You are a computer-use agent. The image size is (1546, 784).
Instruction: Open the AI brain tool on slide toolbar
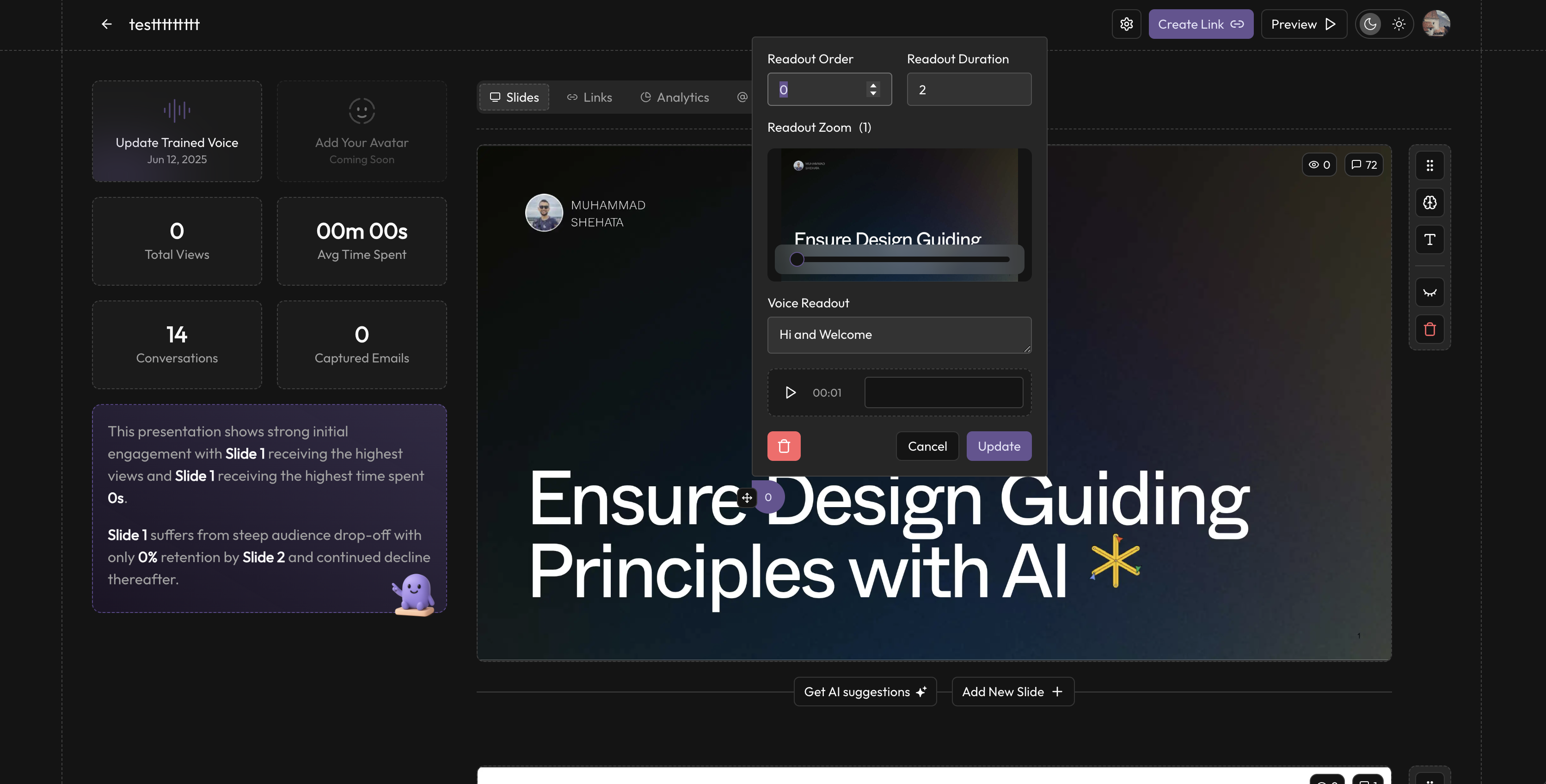click(1429, 202)
